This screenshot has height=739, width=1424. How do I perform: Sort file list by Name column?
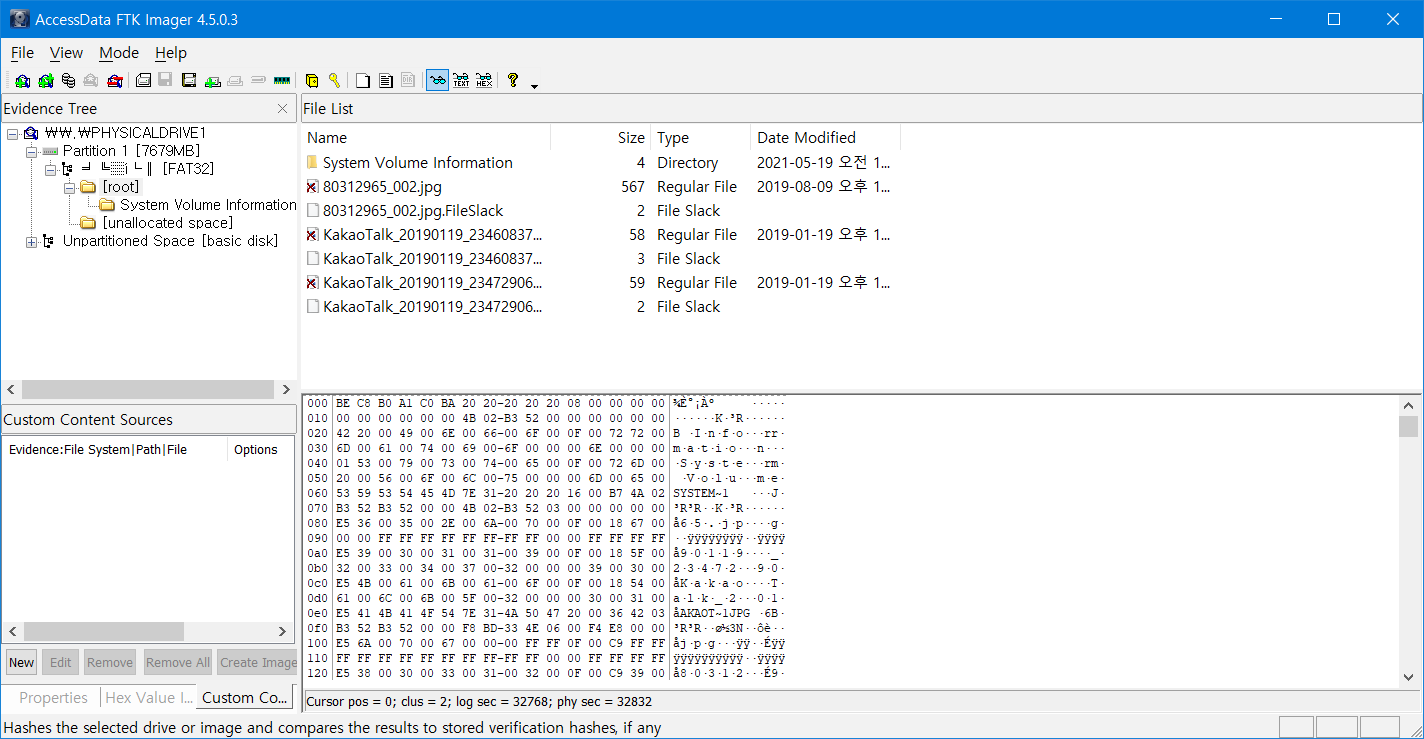tap(426, 138)
